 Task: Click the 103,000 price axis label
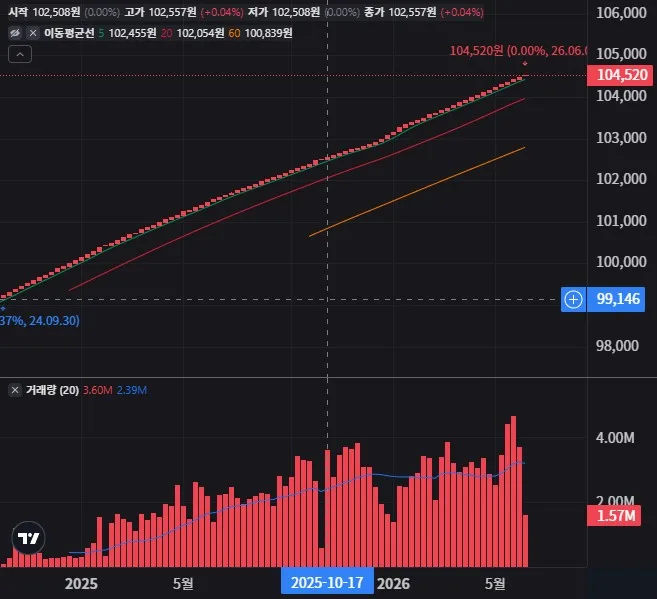click(621, 138)
